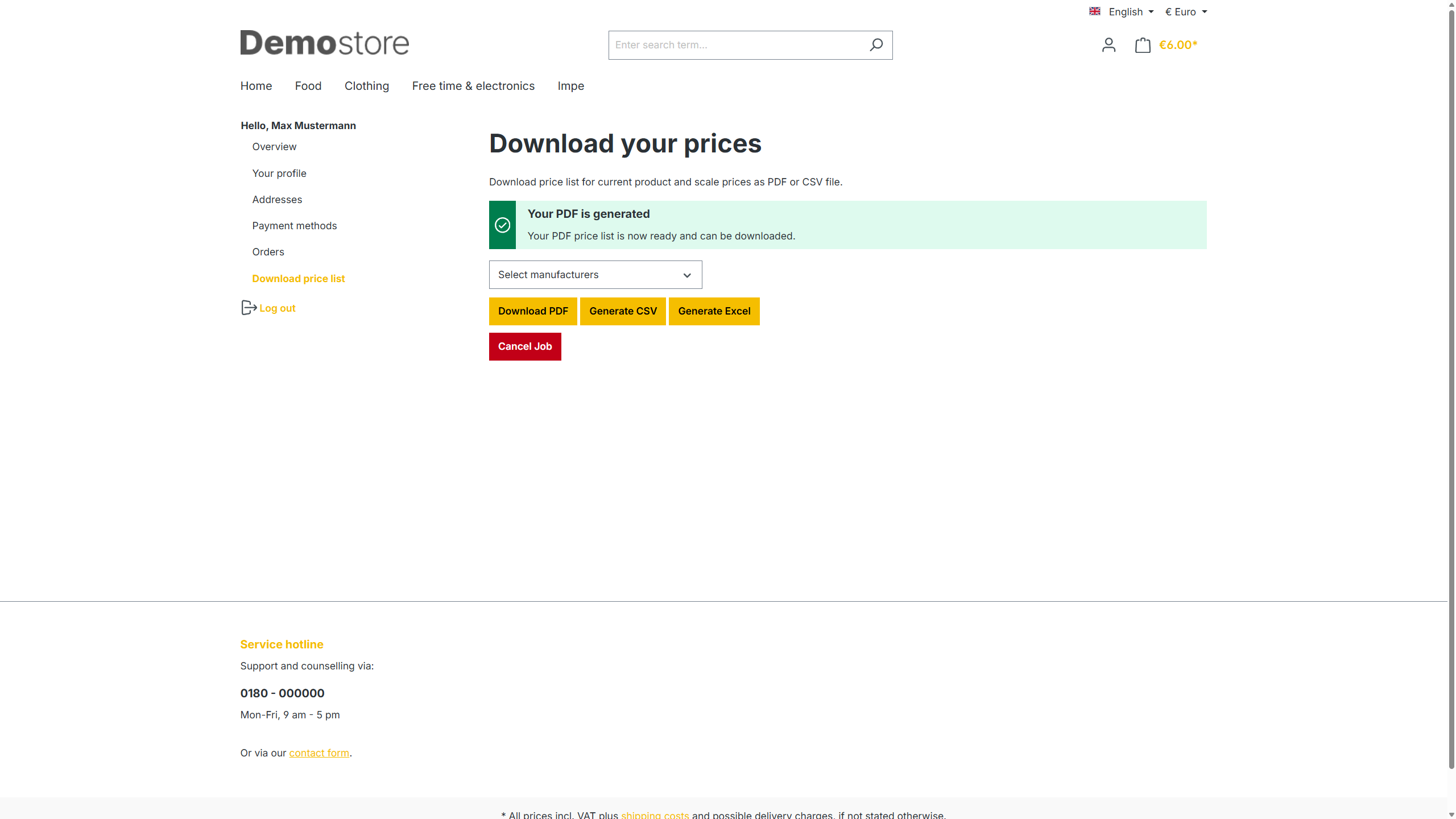
Task: Click the Demostore logo
Action: pos(324,43)
